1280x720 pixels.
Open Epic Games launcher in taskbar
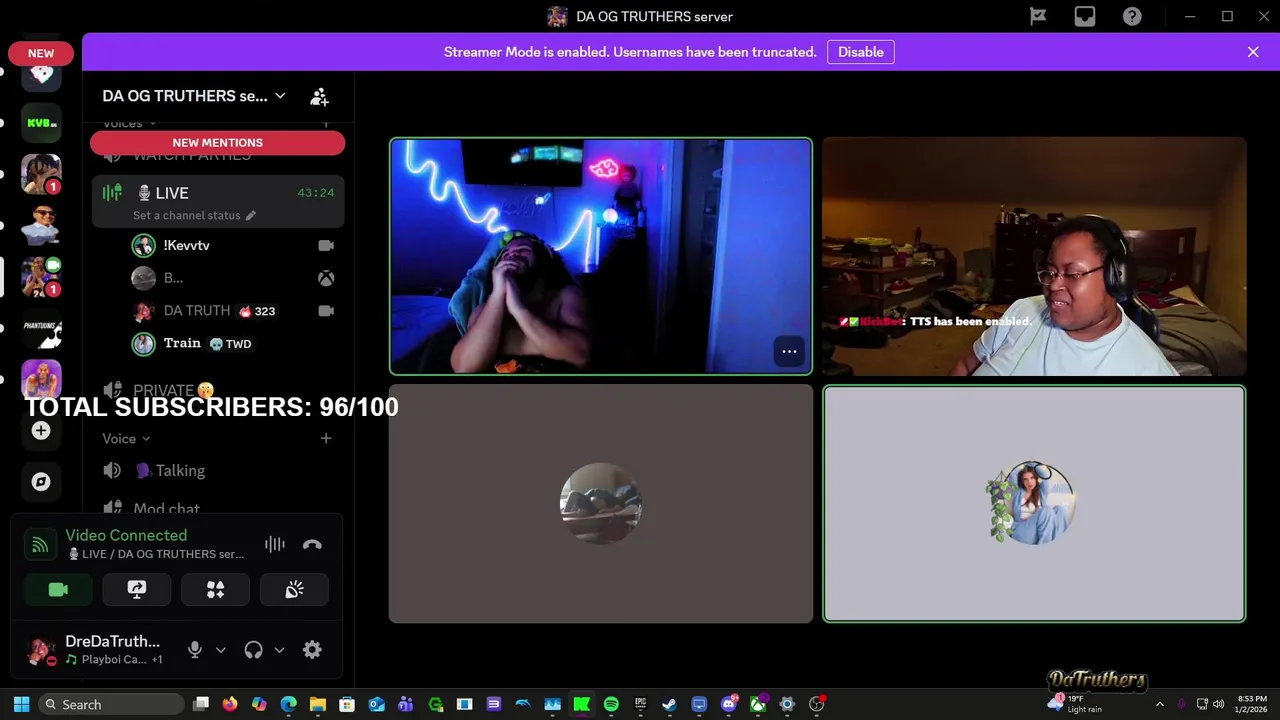coord(640,704)
